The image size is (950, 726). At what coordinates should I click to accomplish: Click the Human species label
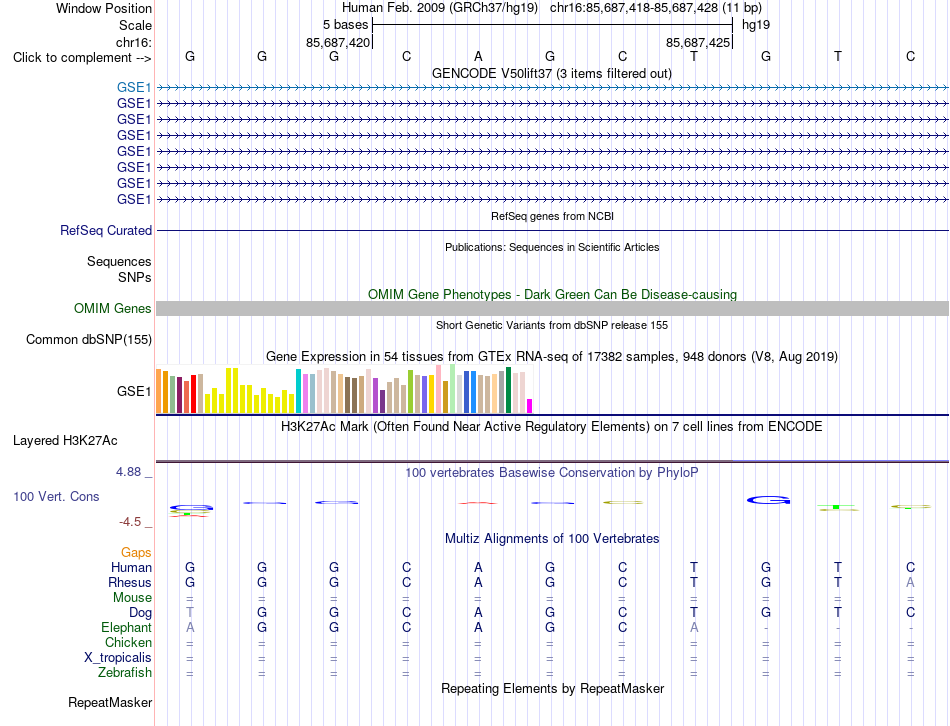coord(131,567)
